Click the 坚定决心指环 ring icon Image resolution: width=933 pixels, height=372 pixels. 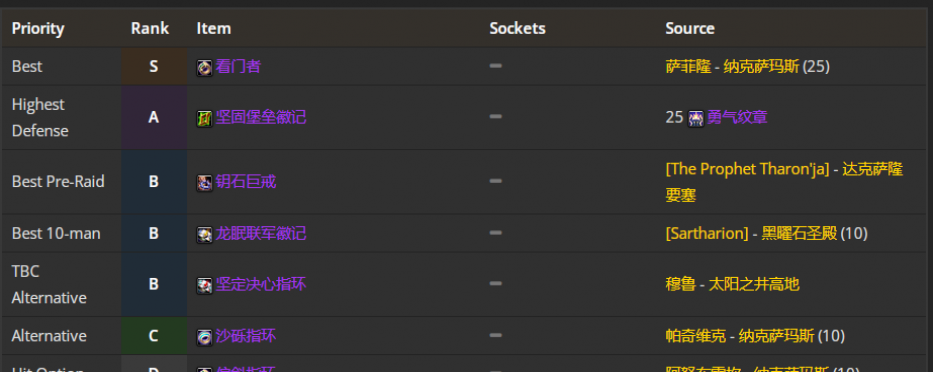(205, 286)
